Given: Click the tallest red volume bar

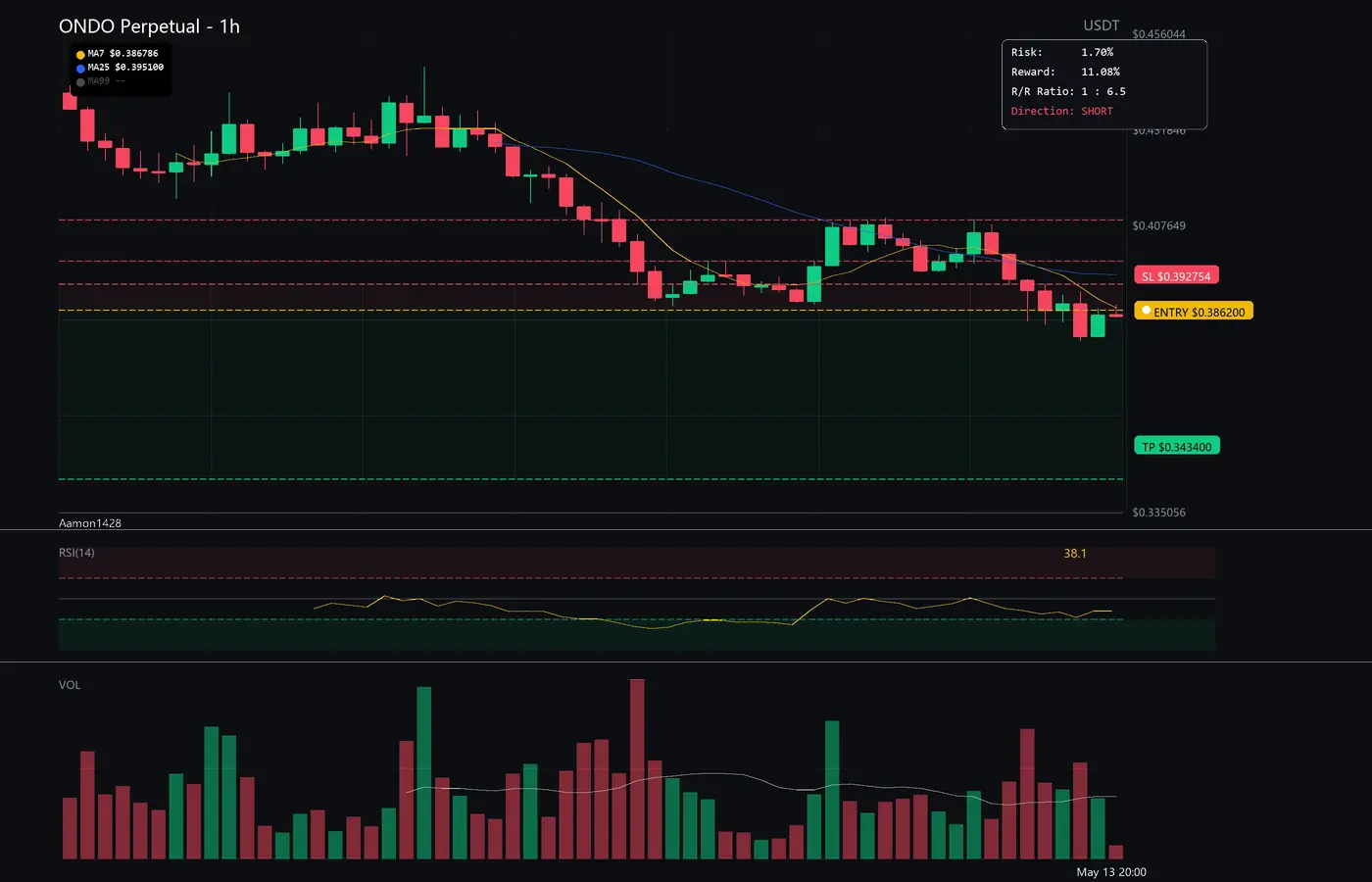Looking at the screenshot, I should pyautogui.click(x=637, y=769).
